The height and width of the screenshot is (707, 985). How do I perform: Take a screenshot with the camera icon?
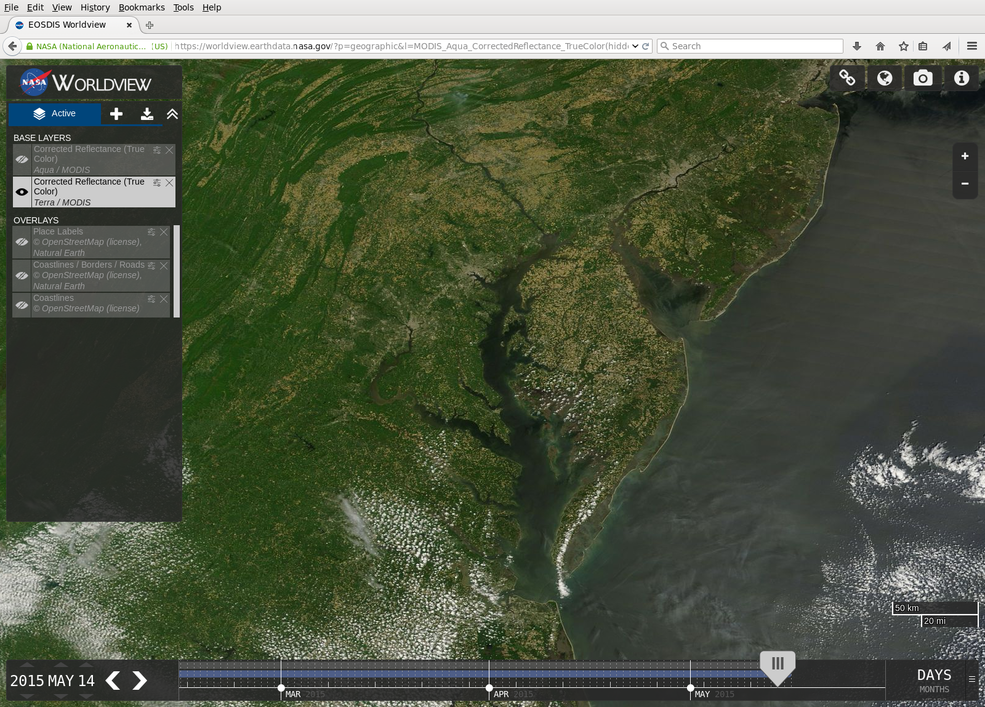(922, 77)
